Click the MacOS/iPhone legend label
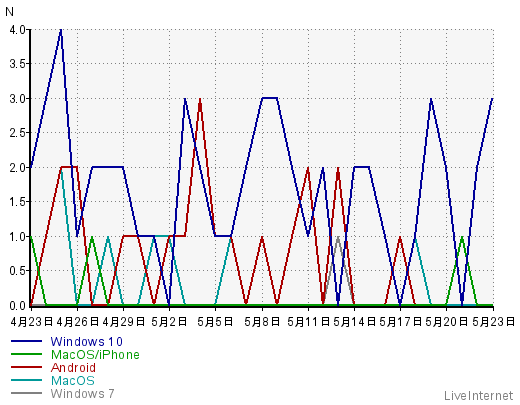 pos(95,355)
